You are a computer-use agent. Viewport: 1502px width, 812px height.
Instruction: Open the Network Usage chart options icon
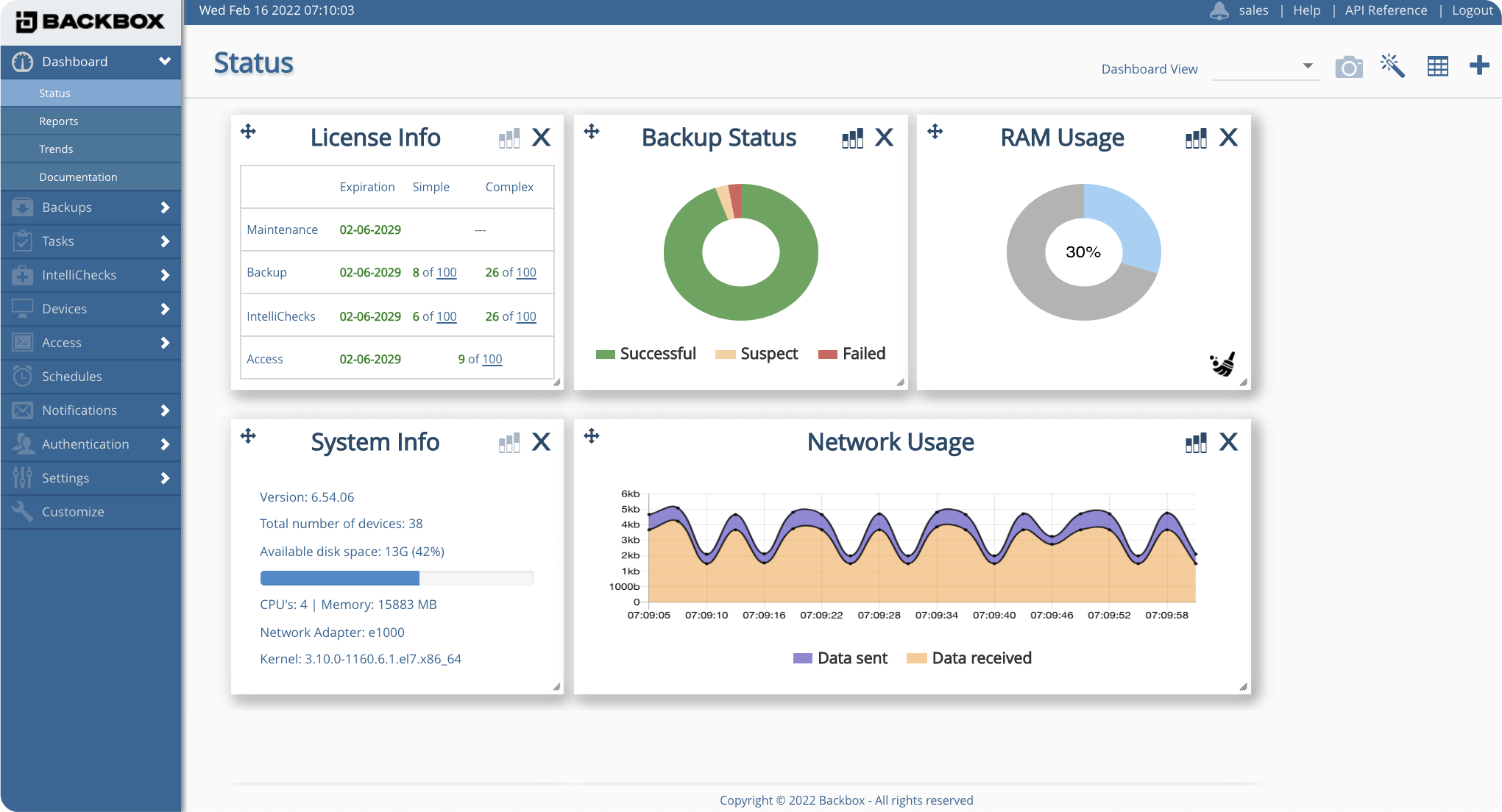1196,443
